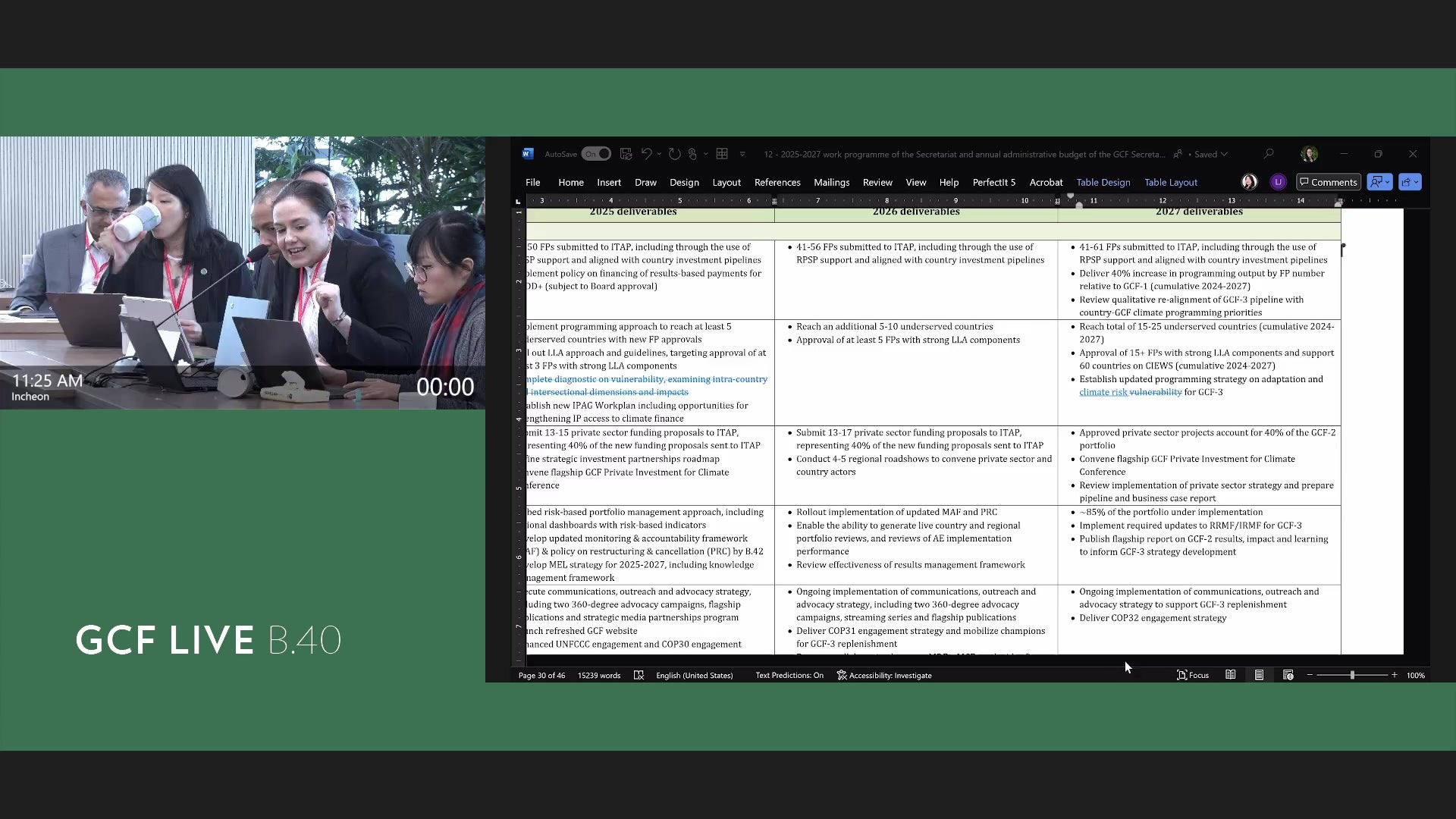
Task: Toggle Text Predictions: On setting
Action: [789, 675]
